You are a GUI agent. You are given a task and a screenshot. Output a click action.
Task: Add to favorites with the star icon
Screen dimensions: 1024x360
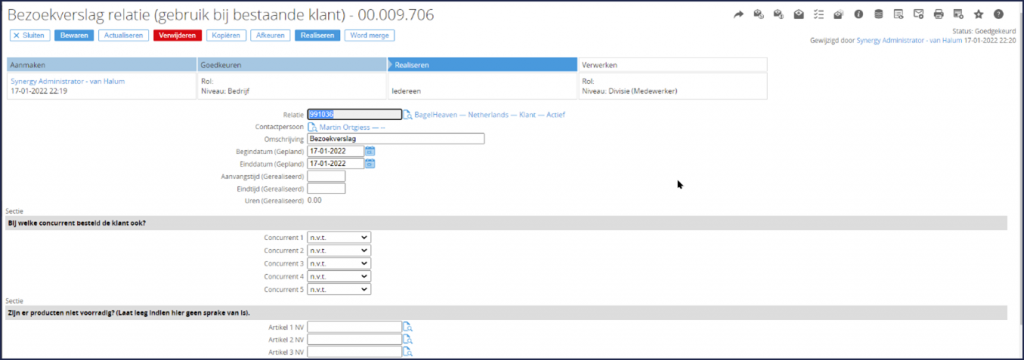978,14
